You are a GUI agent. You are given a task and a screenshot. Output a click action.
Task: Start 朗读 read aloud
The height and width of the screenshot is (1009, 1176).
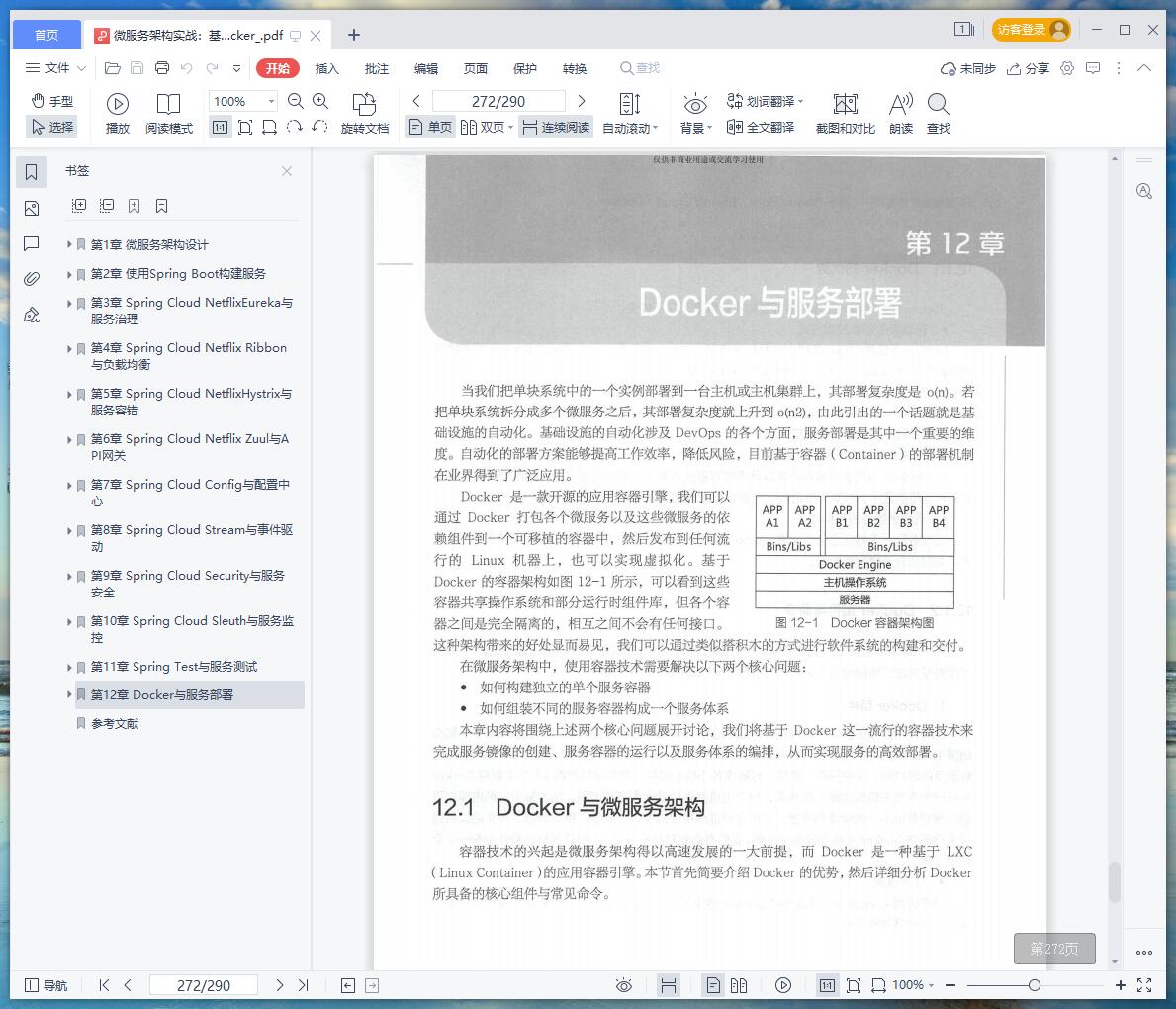(901, 114)
